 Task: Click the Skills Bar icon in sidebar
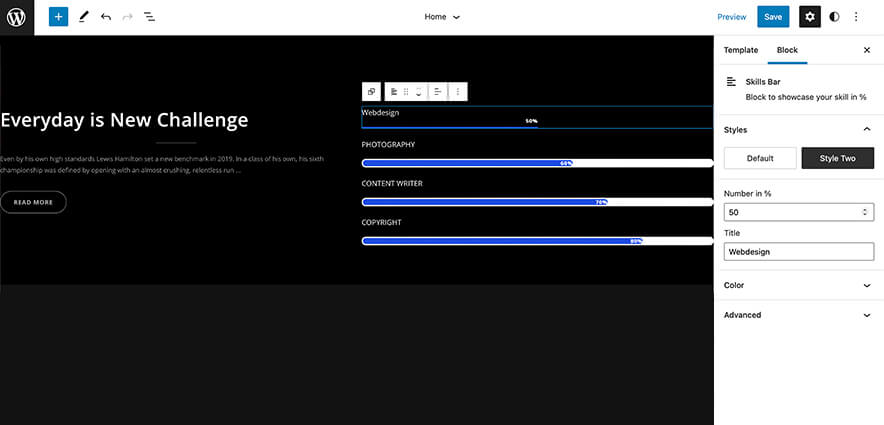click(x=731, y=82)
